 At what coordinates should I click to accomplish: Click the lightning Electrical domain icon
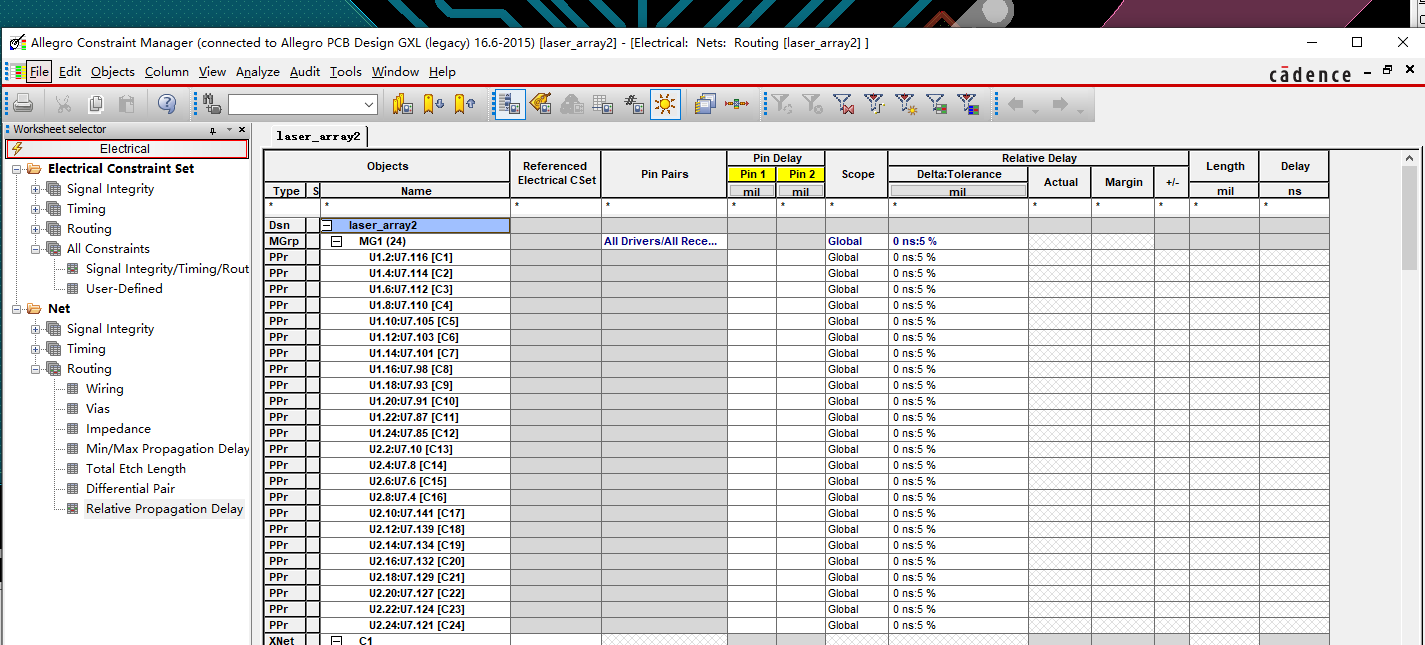[x=16, y=149]
